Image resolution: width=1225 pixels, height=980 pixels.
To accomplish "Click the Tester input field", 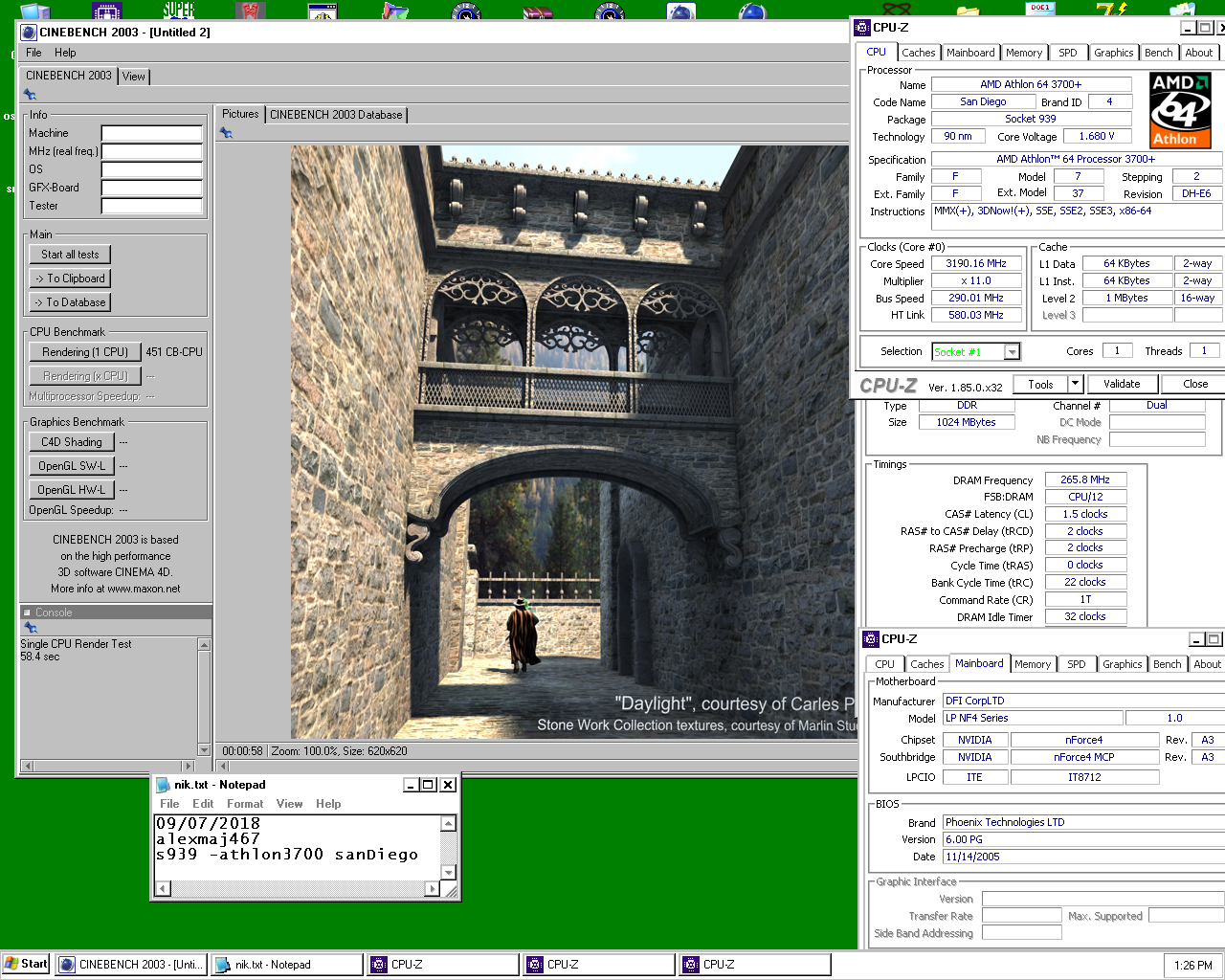I will coord(152,206).
